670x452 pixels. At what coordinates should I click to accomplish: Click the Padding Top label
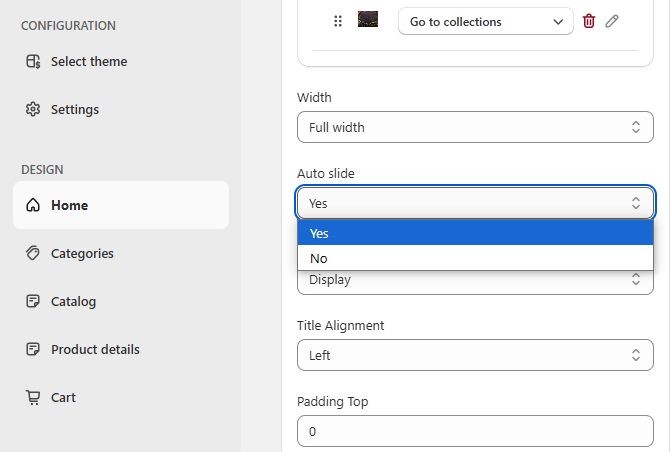coord(332,402)
